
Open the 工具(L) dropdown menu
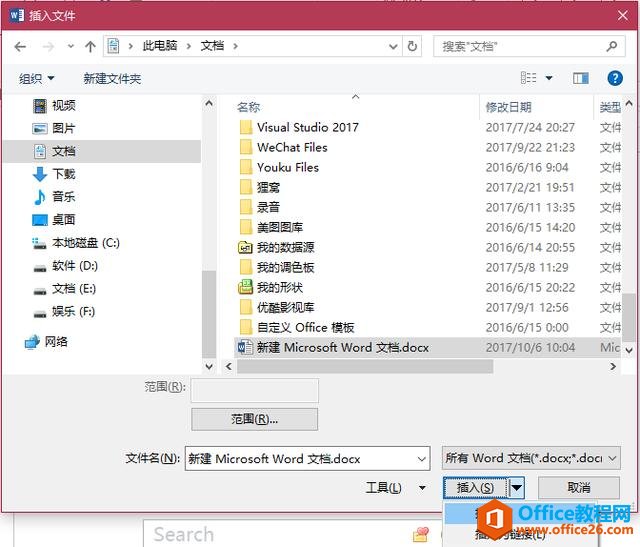point(396,487)
